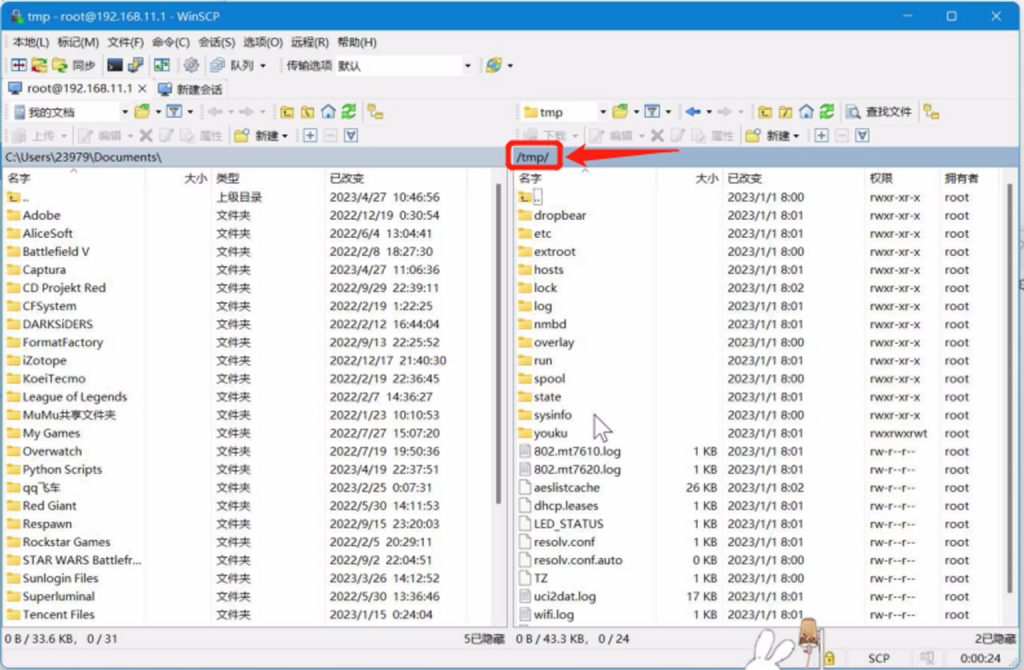Go to remote home directory icon

click(807, 112)
